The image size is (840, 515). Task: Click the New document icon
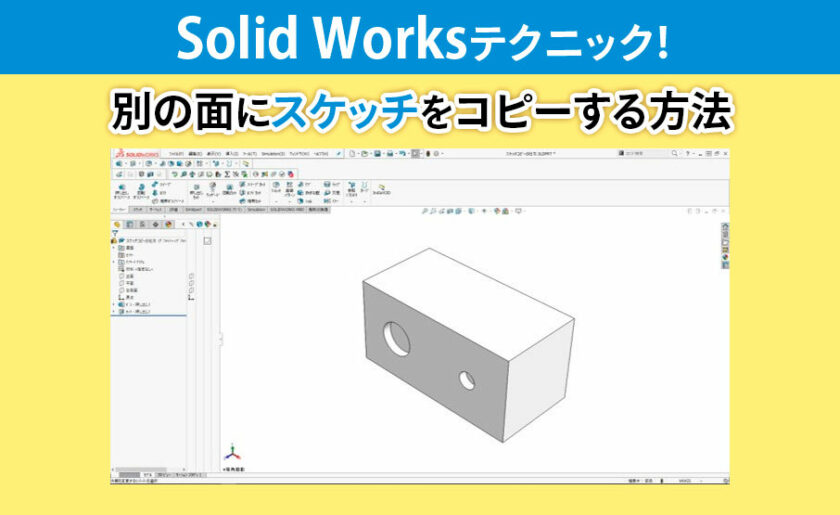352,154
